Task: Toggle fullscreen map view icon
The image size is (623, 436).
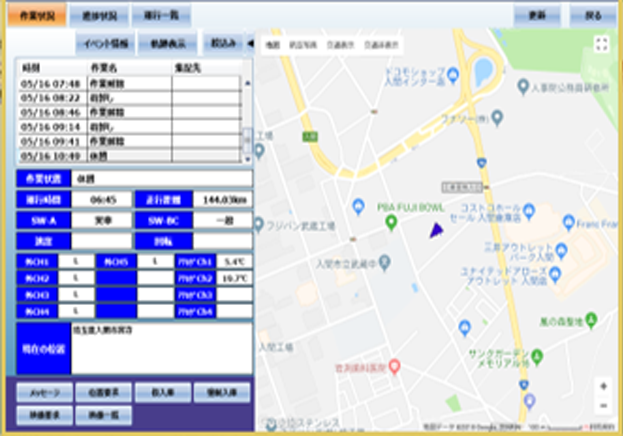Action: (x=601, y=44)
